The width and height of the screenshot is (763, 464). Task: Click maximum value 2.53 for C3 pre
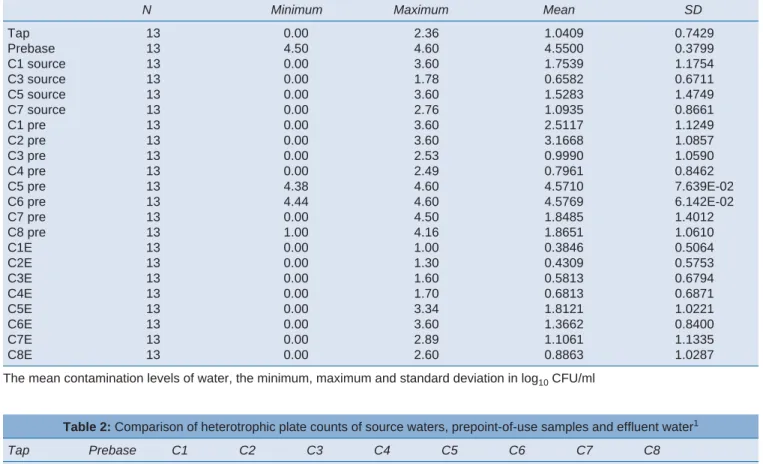coord(426,156)
